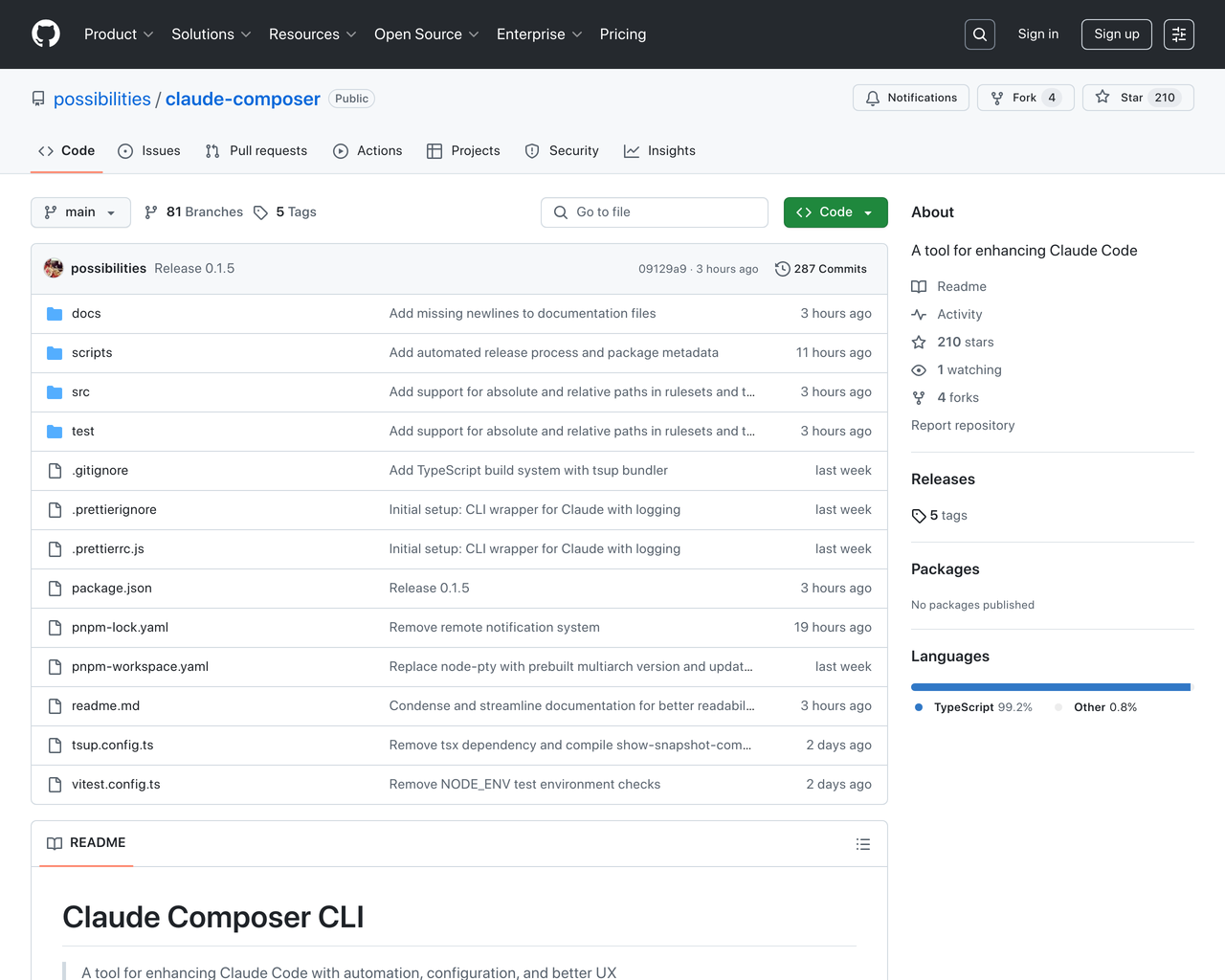The height and width of the screenshot is (980, 1225).
Task: Click the file icon beside tsup.config.ts
Action: click(x=55, y=746)
